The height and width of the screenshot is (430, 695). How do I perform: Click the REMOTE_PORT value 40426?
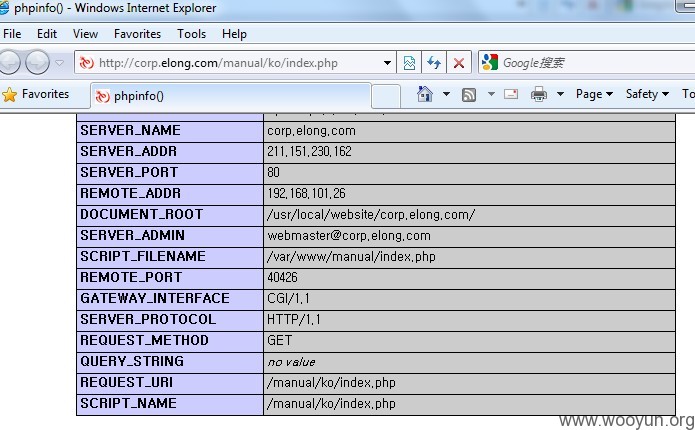coord(282,278)
